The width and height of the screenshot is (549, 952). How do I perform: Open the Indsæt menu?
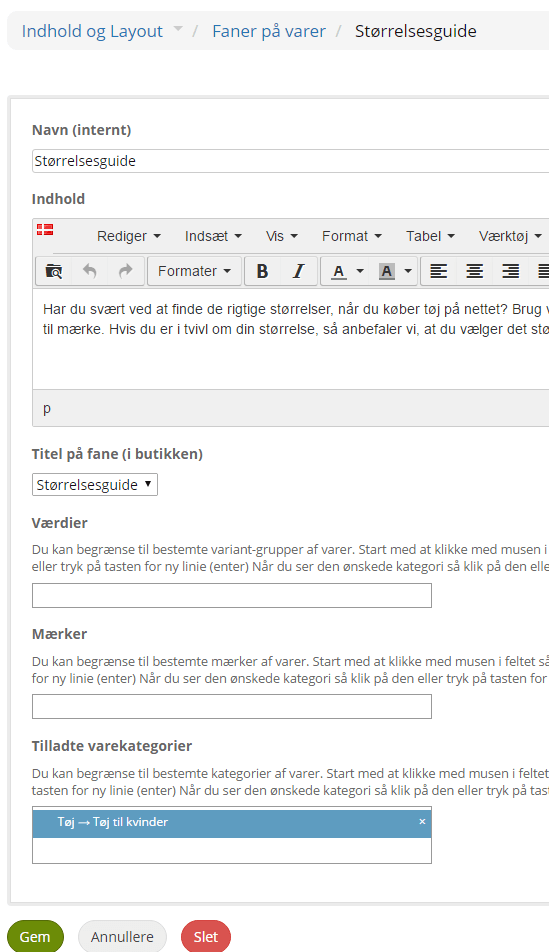click(x=213, y=236)
